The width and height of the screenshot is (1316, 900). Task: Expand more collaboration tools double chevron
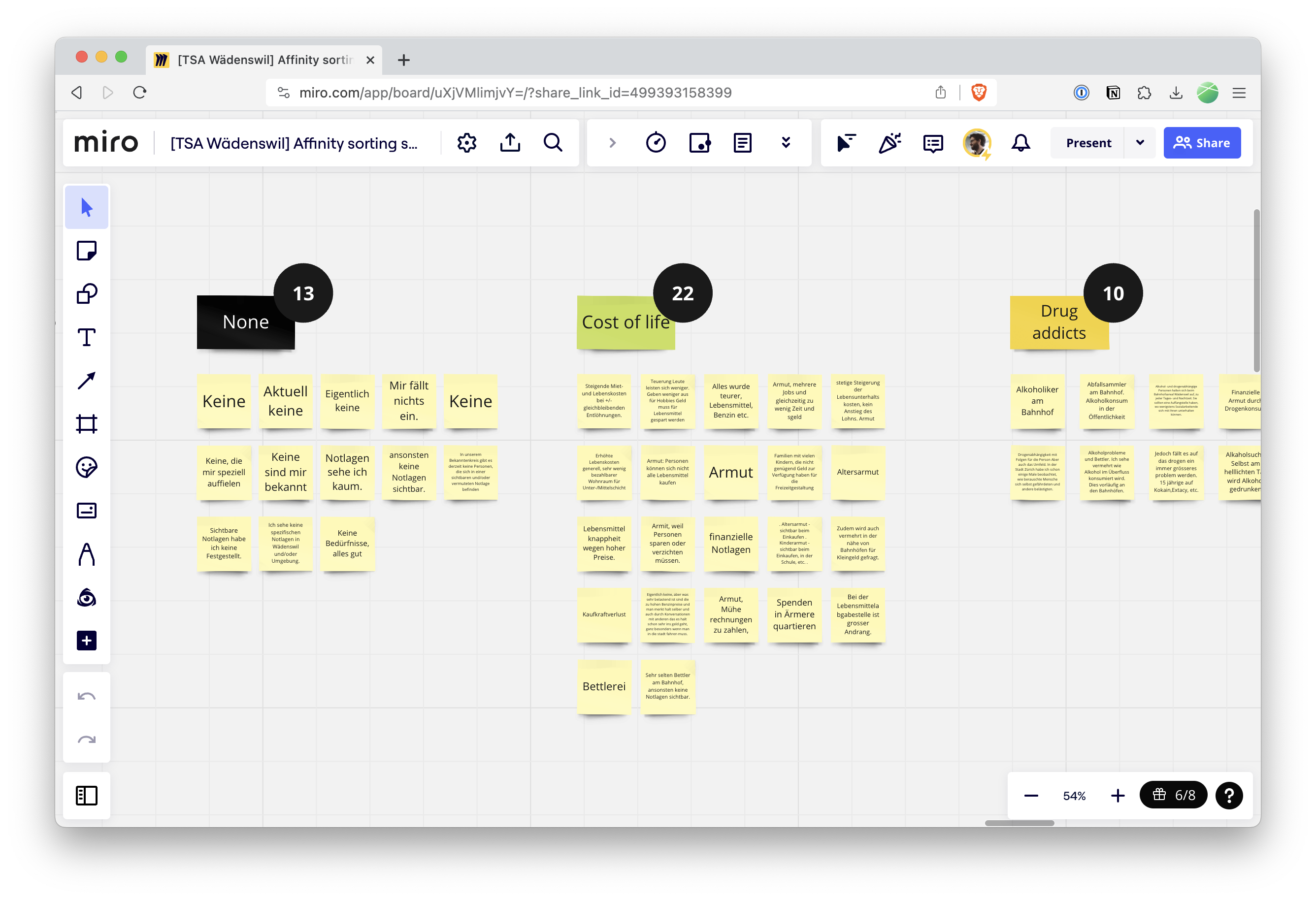click(786, 143)
